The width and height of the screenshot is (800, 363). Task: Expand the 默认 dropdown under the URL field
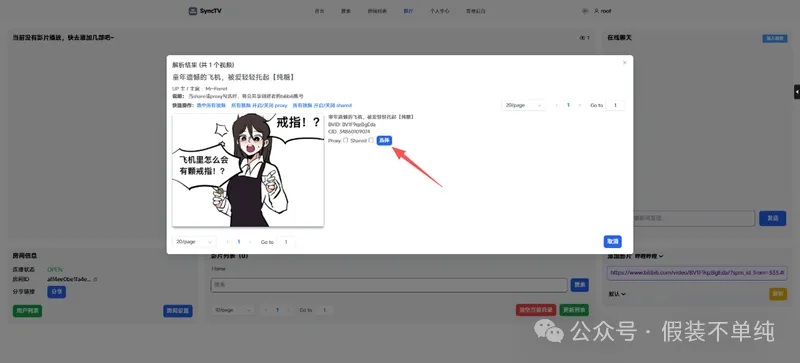pyautogui.click(x=617, y=294)
